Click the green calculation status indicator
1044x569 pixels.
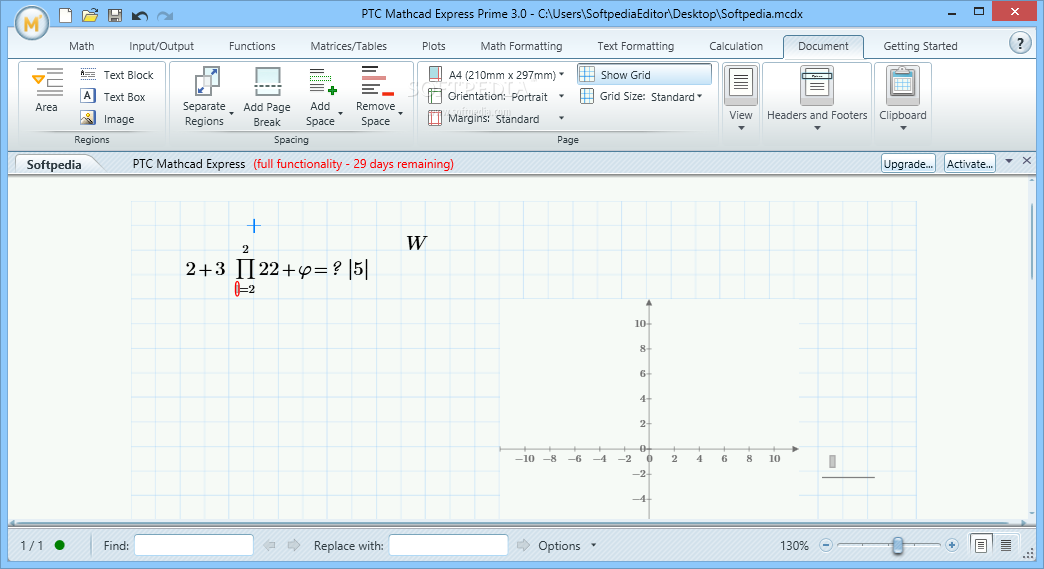coord(59,545)
